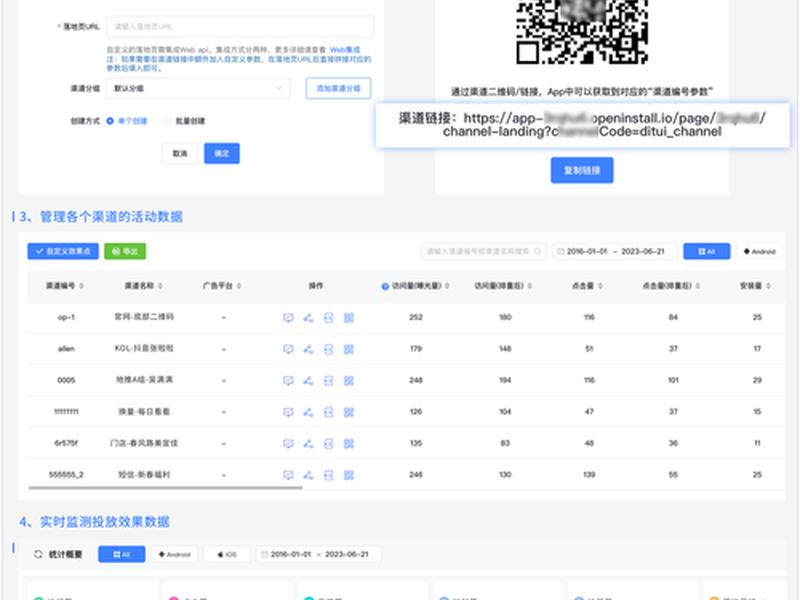This screenshot has width=800, height=600.
Task: Click the table horizontal scrollbar
Action: pos(165,488)
